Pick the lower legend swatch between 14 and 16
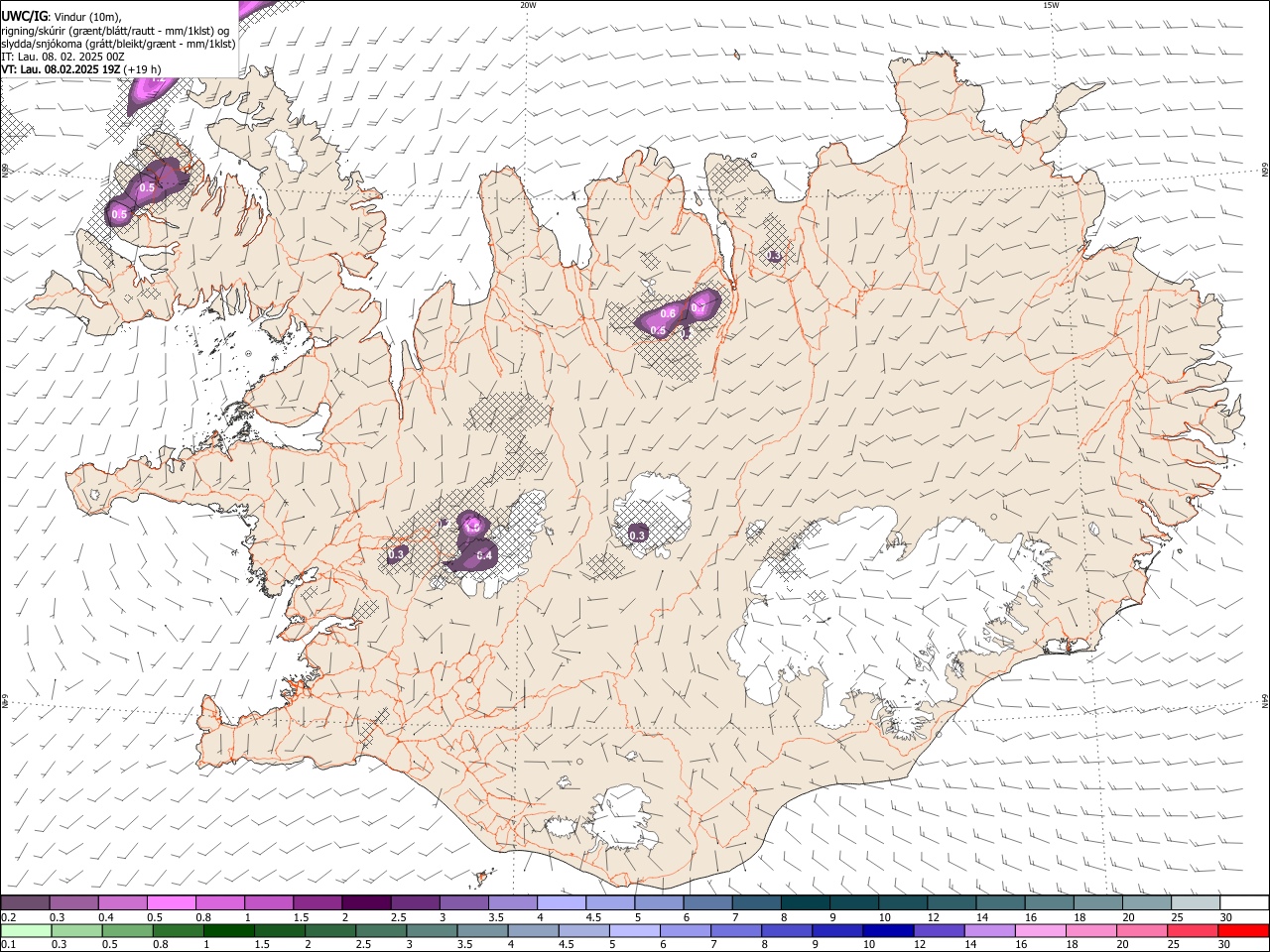Screen dimensions: 1270x952 pyautogui.click(x=989, y=930)
